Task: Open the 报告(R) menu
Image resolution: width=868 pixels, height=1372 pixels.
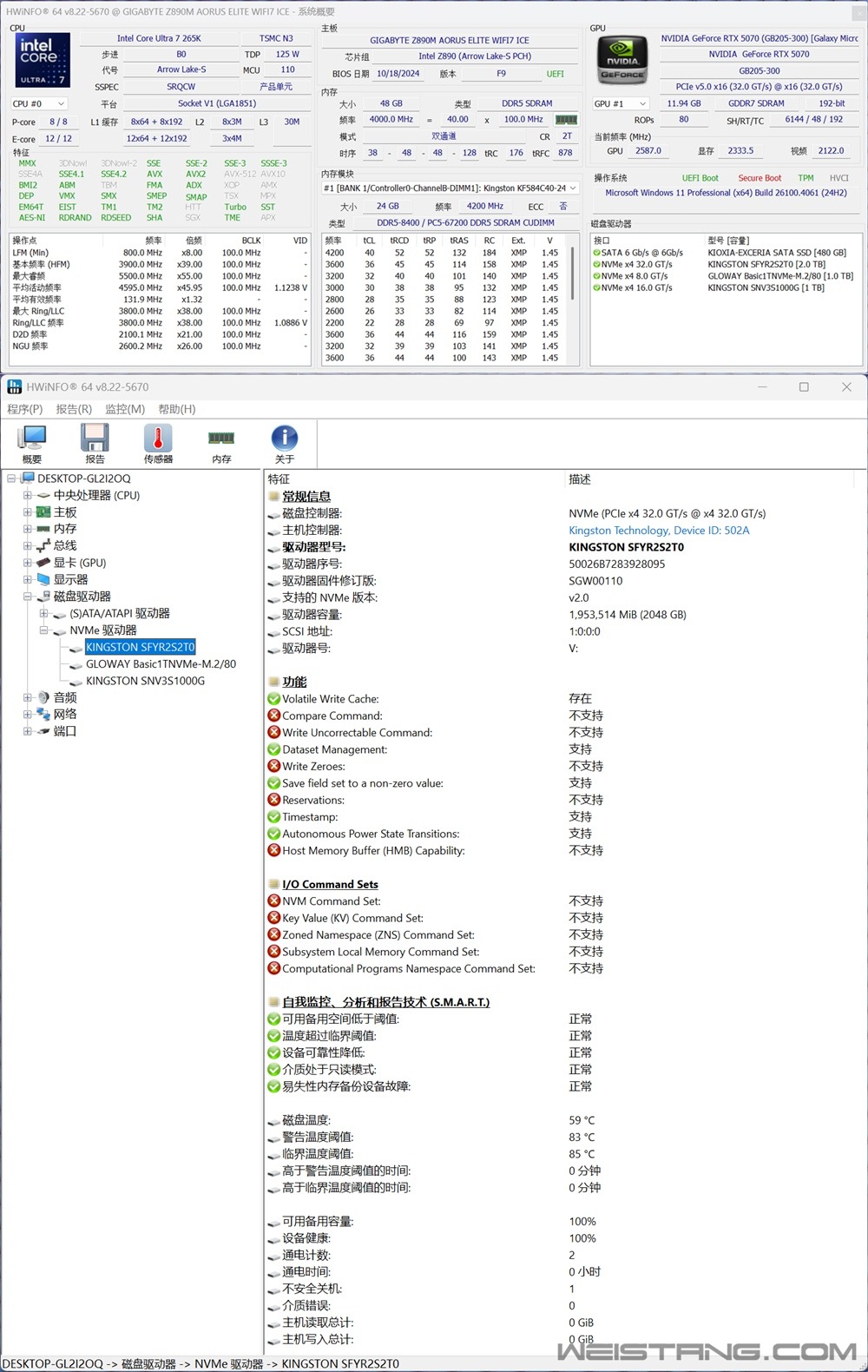Action: point(74,409)
